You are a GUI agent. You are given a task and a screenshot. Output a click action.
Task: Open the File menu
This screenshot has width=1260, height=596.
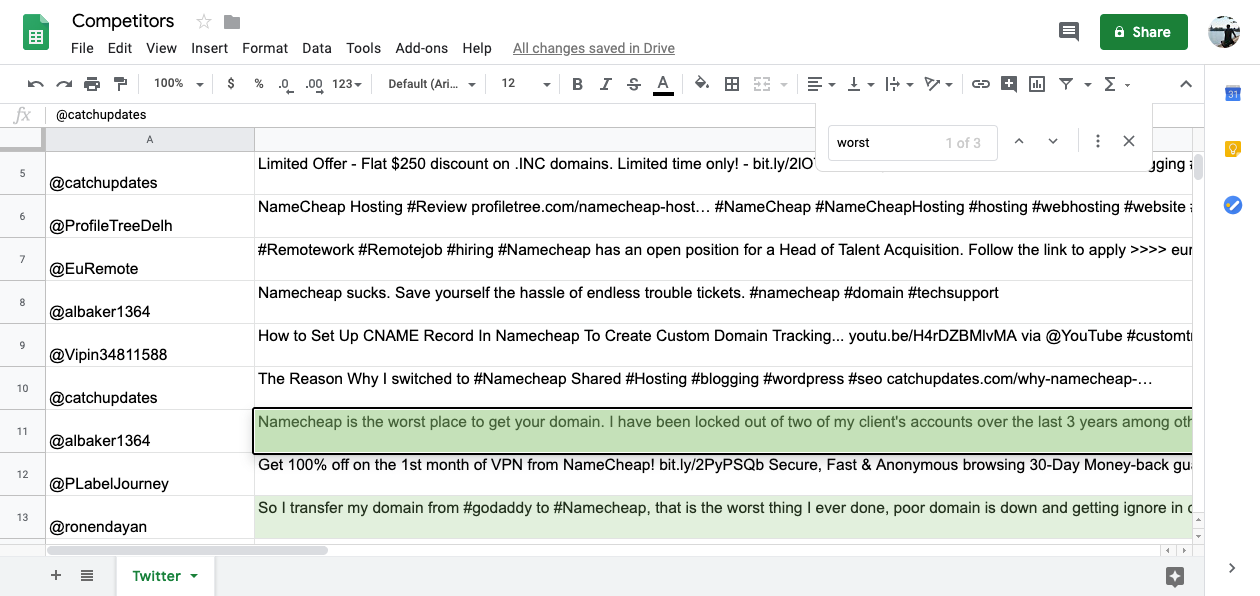[82, 48]
